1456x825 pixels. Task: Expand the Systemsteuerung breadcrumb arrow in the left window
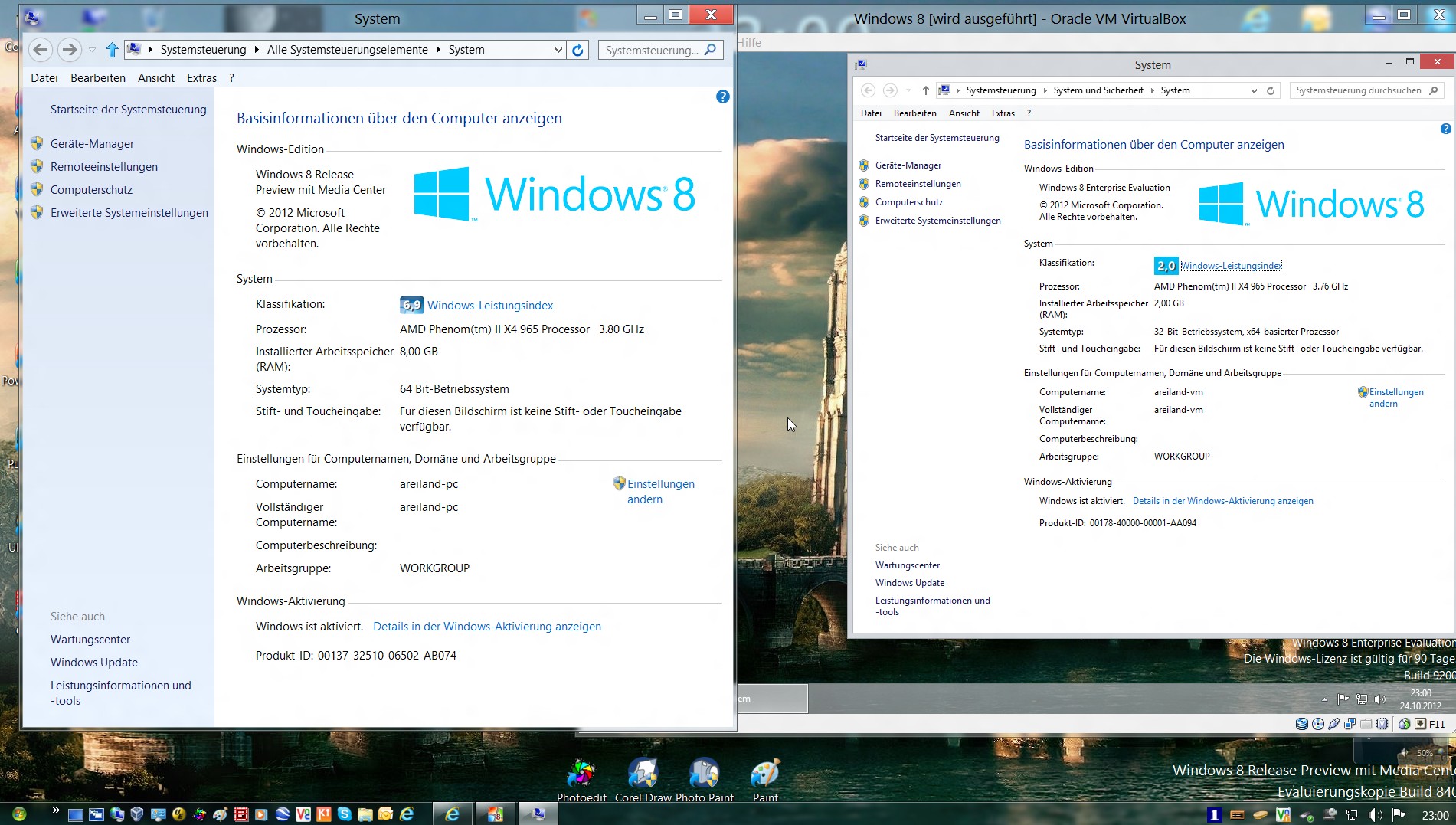(257, 50)
